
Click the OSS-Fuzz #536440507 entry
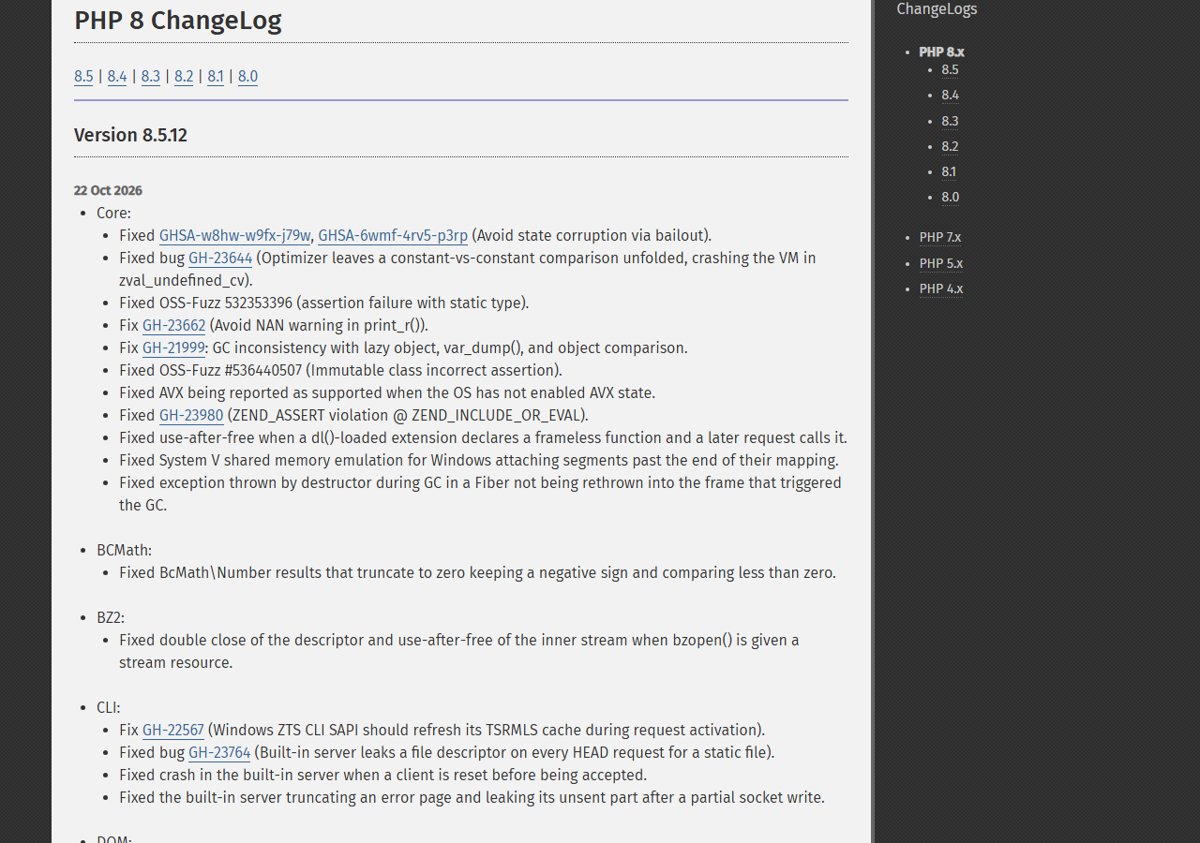pos(340,370)
